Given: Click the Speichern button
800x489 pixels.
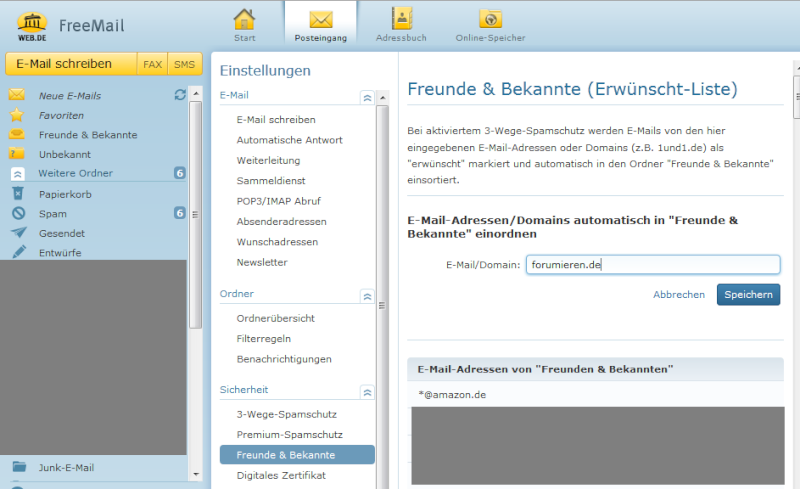Looking at the screenshot, I should (748, 295).
